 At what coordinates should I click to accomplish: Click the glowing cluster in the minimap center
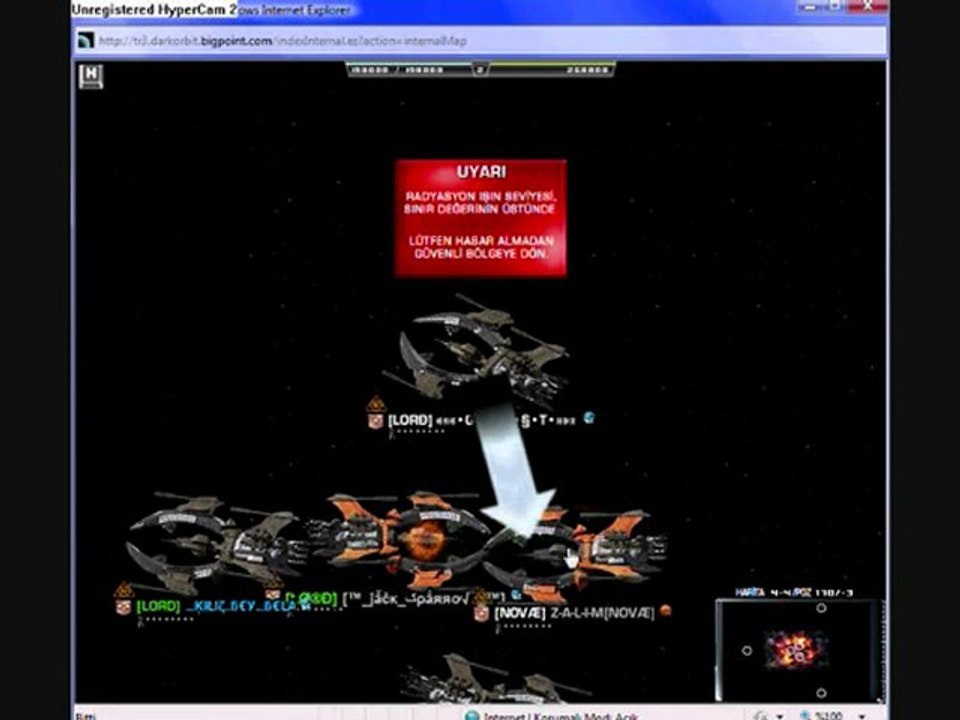pyautogui.click(x=795, y=650)
